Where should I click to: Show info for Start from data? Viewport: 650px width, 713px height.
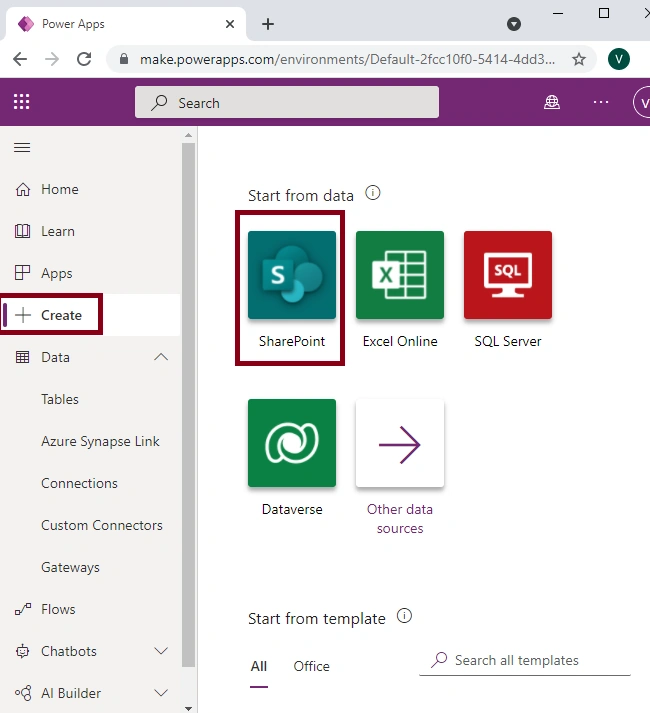pyautogui.click(x=373, y=193)
